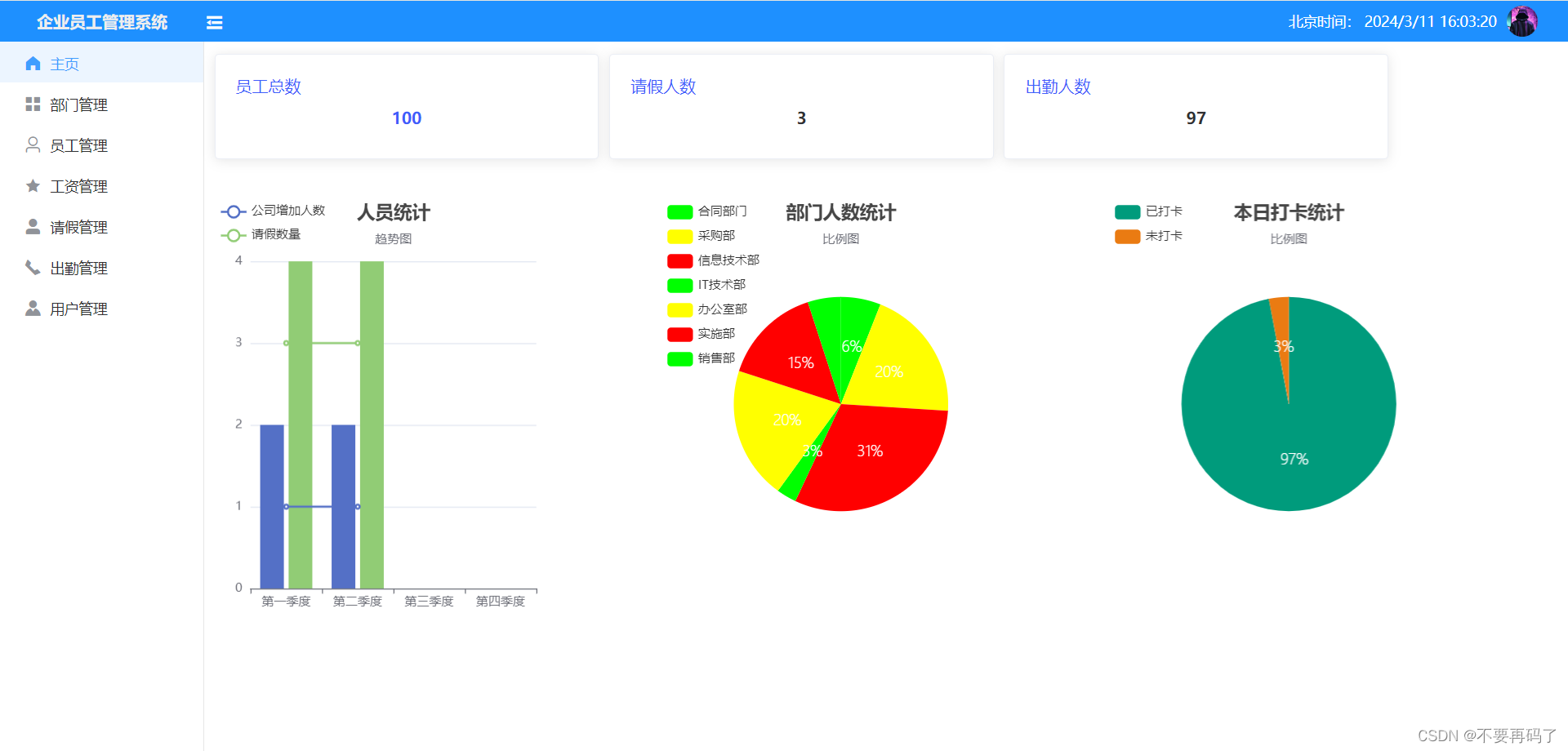This screenshot has width=1568, height=751.
Task: Open 员工管理 via the person icon
Action: click(x=33, y=144)
